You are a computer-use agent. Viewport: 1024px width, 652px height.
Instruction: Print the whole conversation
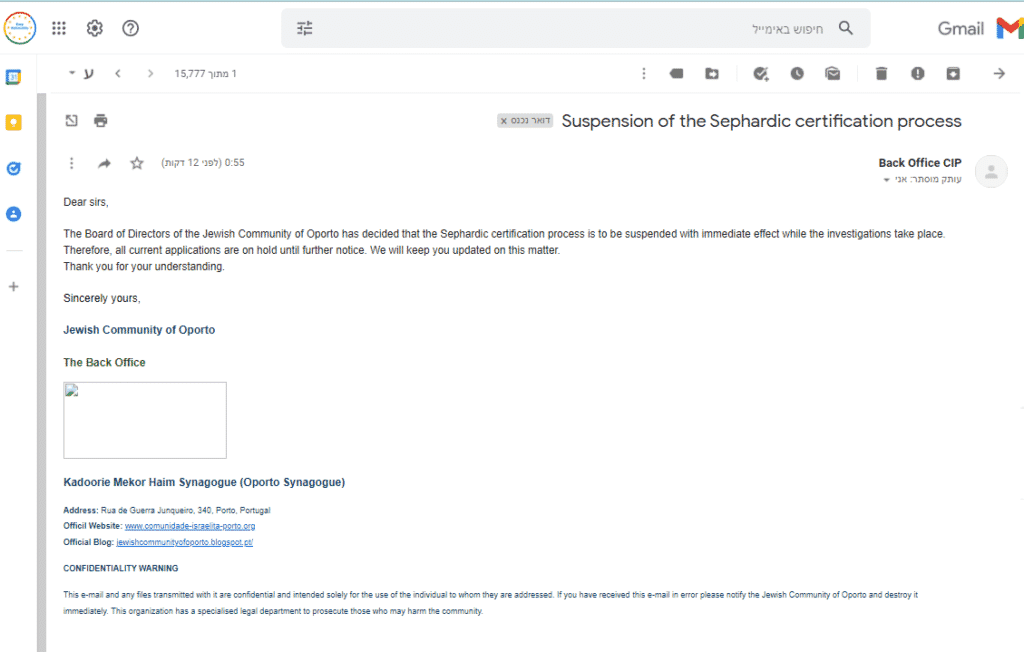(101, 120)
